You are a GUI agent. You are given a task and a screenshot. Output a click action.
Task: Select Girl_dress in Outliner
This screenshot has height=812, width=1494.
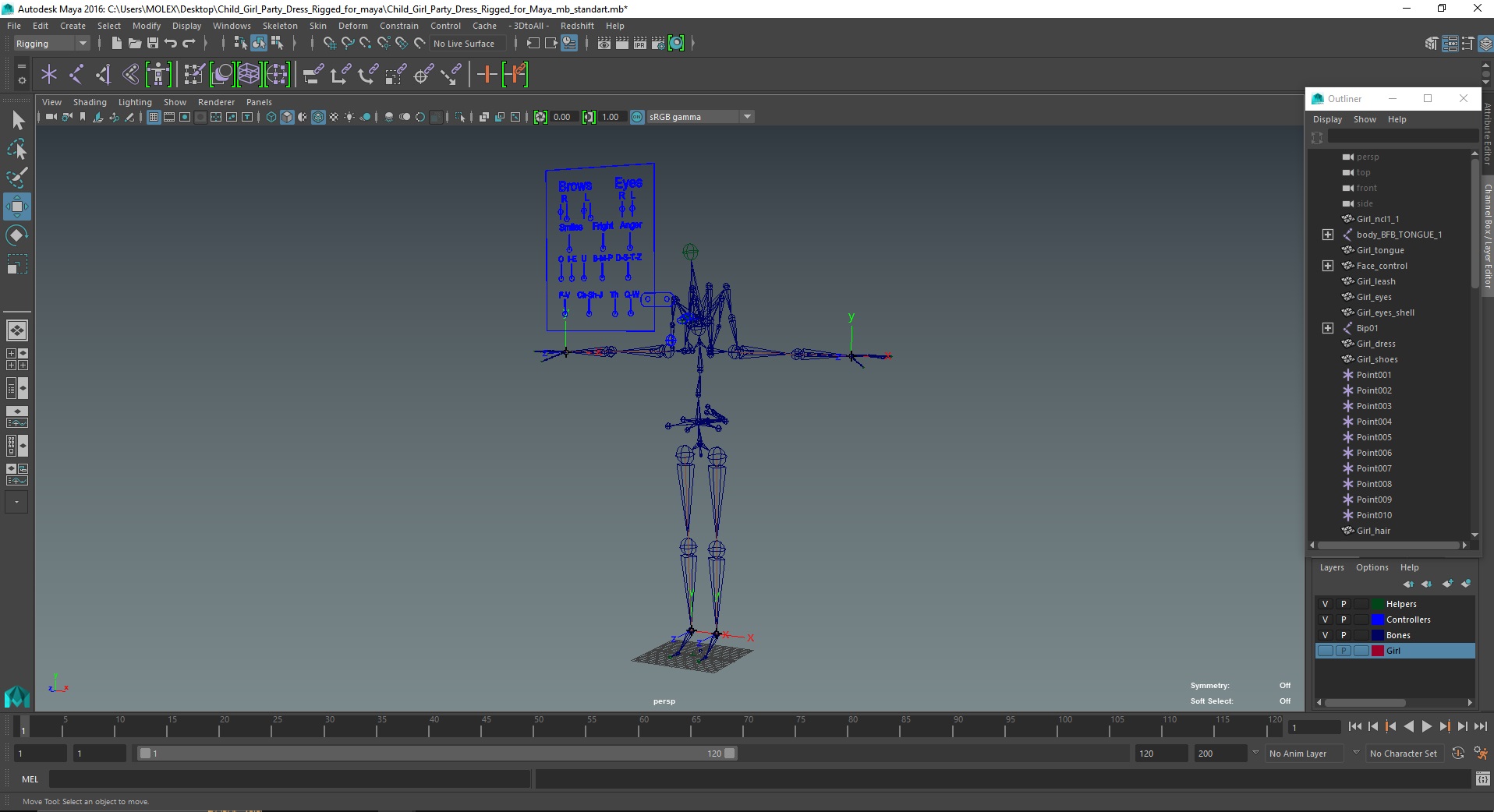point(1375,344)
